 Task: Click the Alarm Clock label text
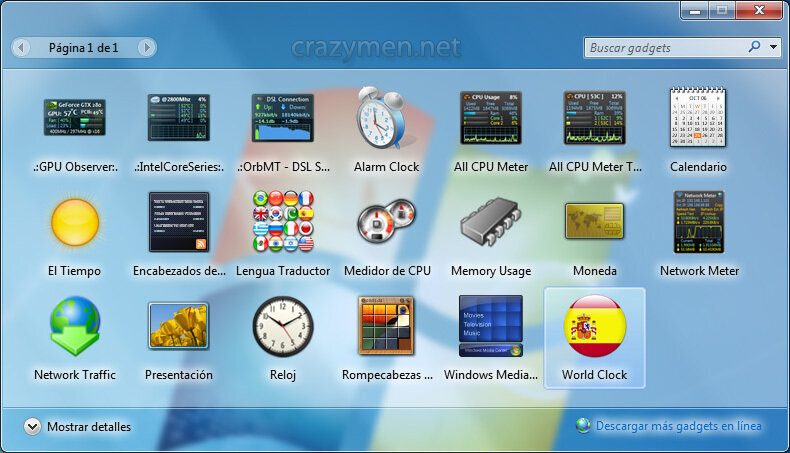(x=386, y=167)
